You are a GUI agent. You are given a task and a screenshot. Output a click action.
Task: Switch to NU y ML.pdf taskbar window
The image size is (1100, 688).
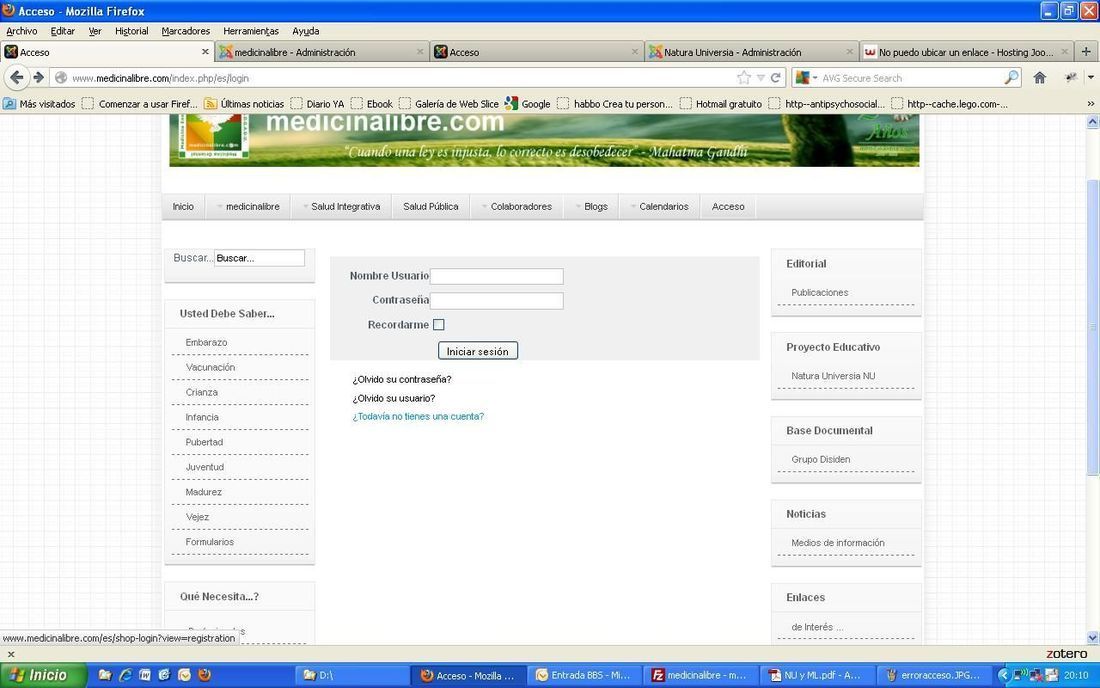coord(817,675)
